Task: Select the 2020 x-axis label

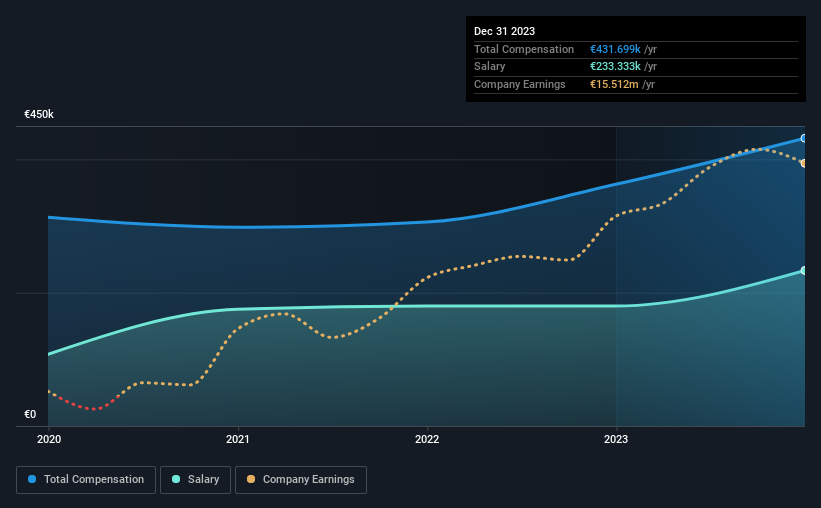Action: click(x=49, y=439)
